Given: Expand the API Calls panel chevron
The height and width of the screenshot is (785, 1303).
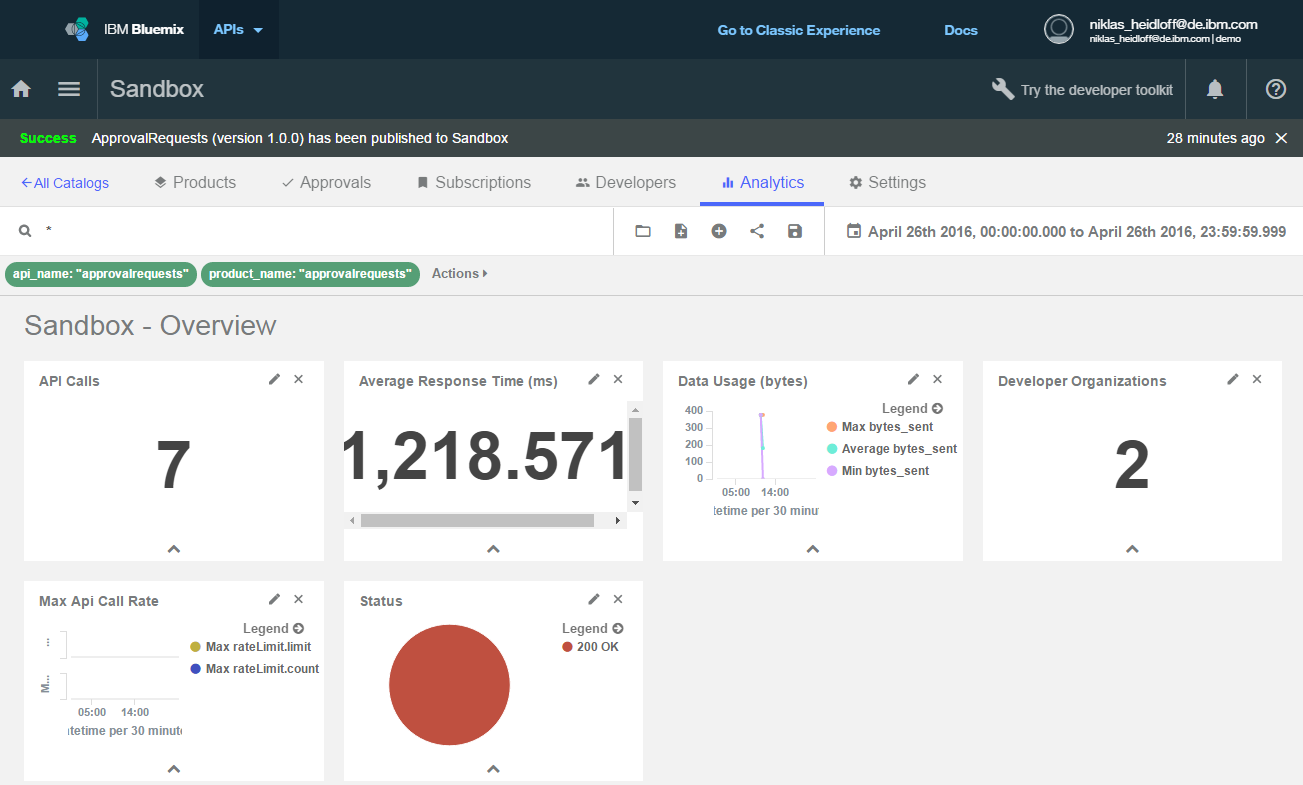Looking at the screenshot, I should click(x=173, y=549).
